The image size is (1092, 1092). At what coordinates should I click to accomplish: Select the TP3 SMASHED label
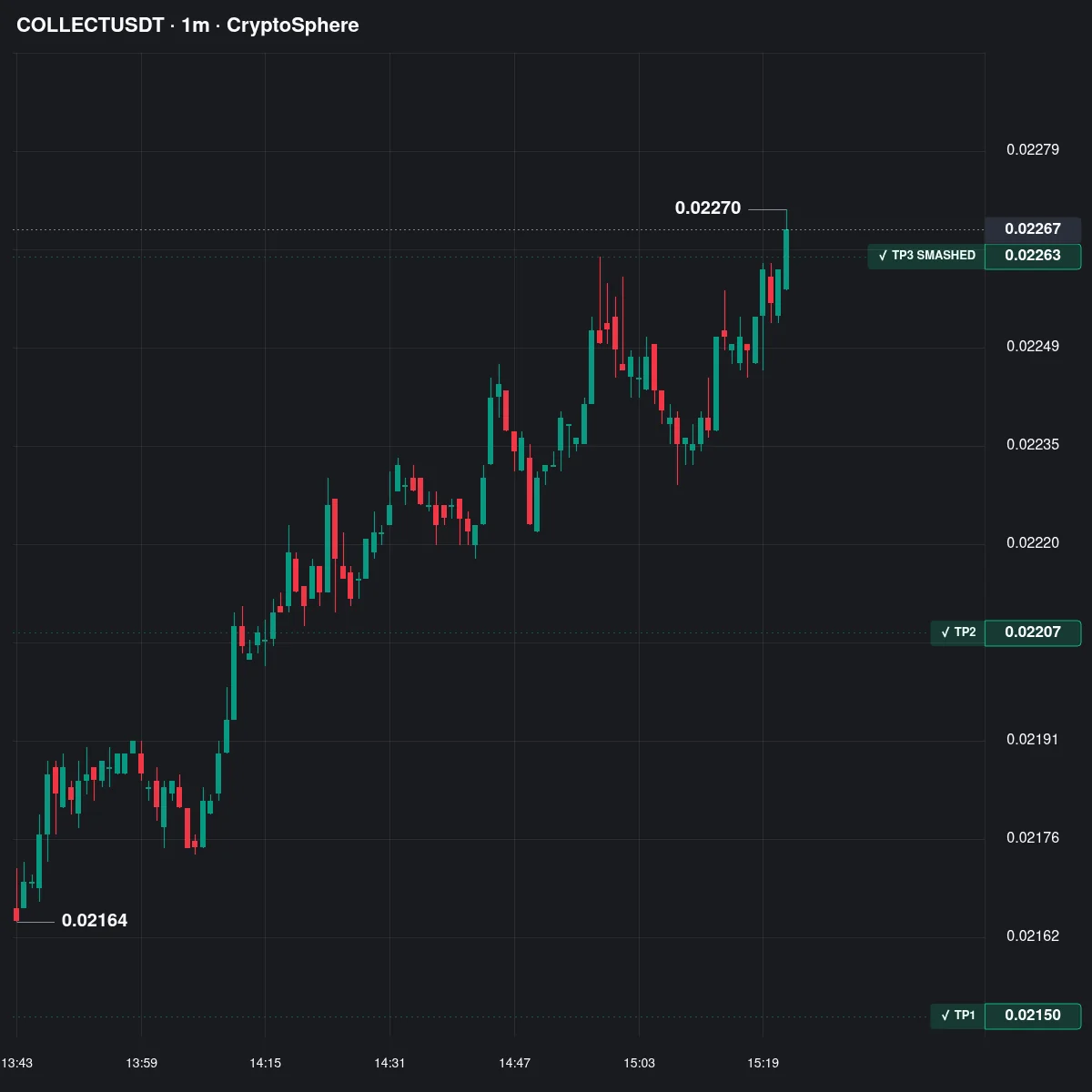(926, 256)
